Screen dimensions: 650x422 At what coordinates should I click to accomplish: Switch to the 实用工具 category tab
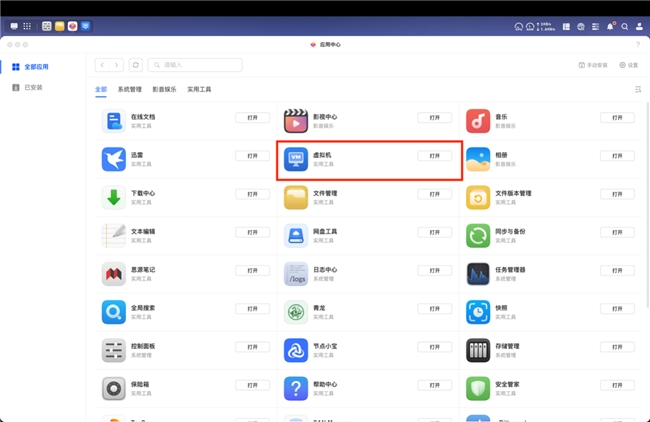point(199,89)
